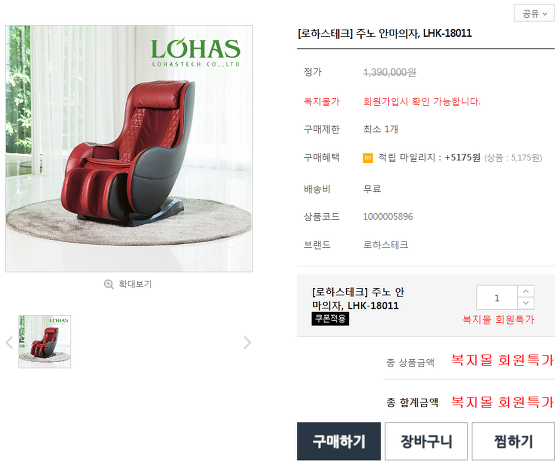Click the 쿠폰적용 coupon badge

[330, 319]
